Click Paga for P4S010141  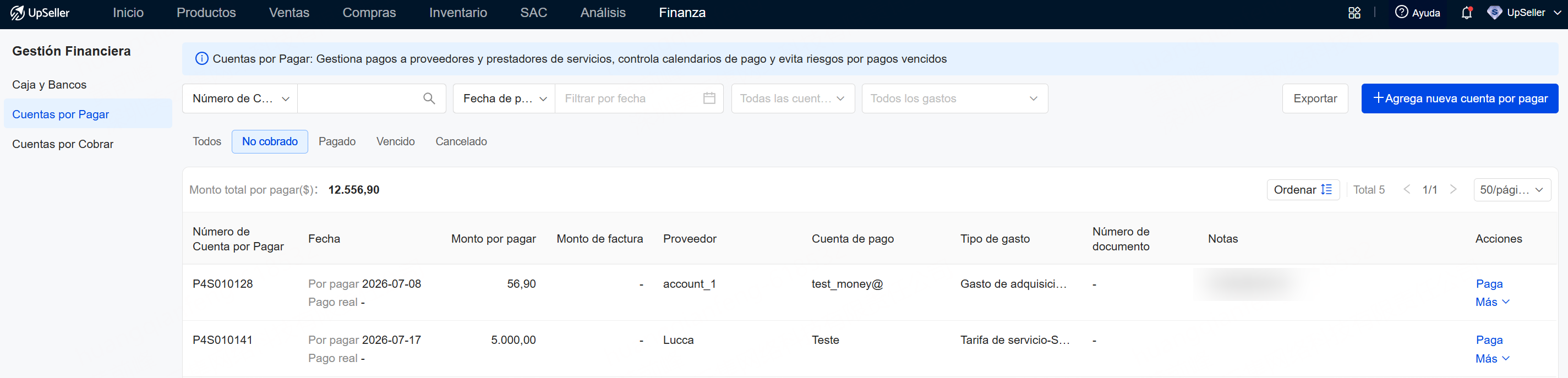tap(1489, 340)
